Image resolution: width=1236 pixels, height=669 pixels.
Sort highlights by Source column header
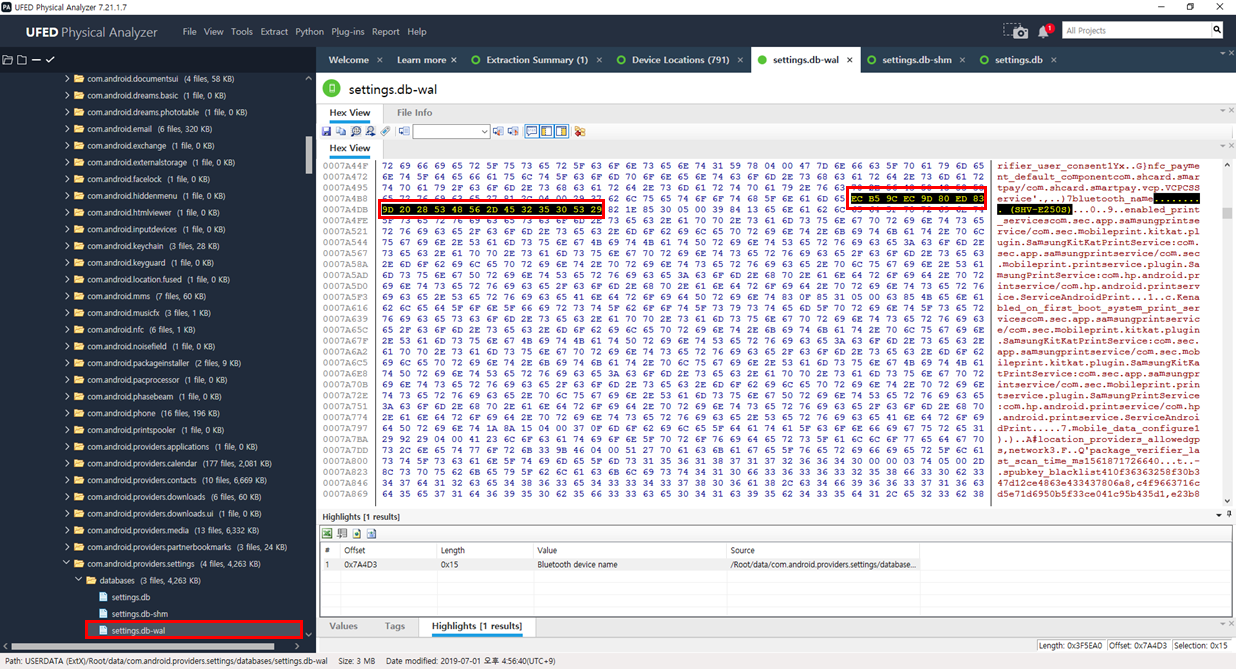pos(823,550)
